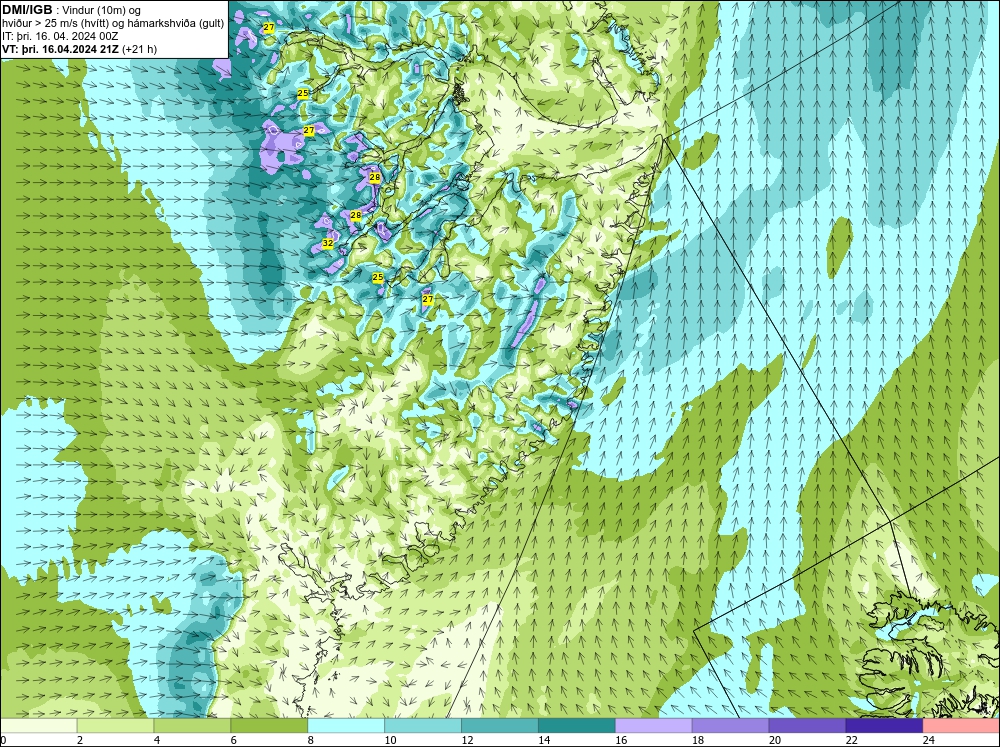Click the scale tick label 16

(621, 740)
